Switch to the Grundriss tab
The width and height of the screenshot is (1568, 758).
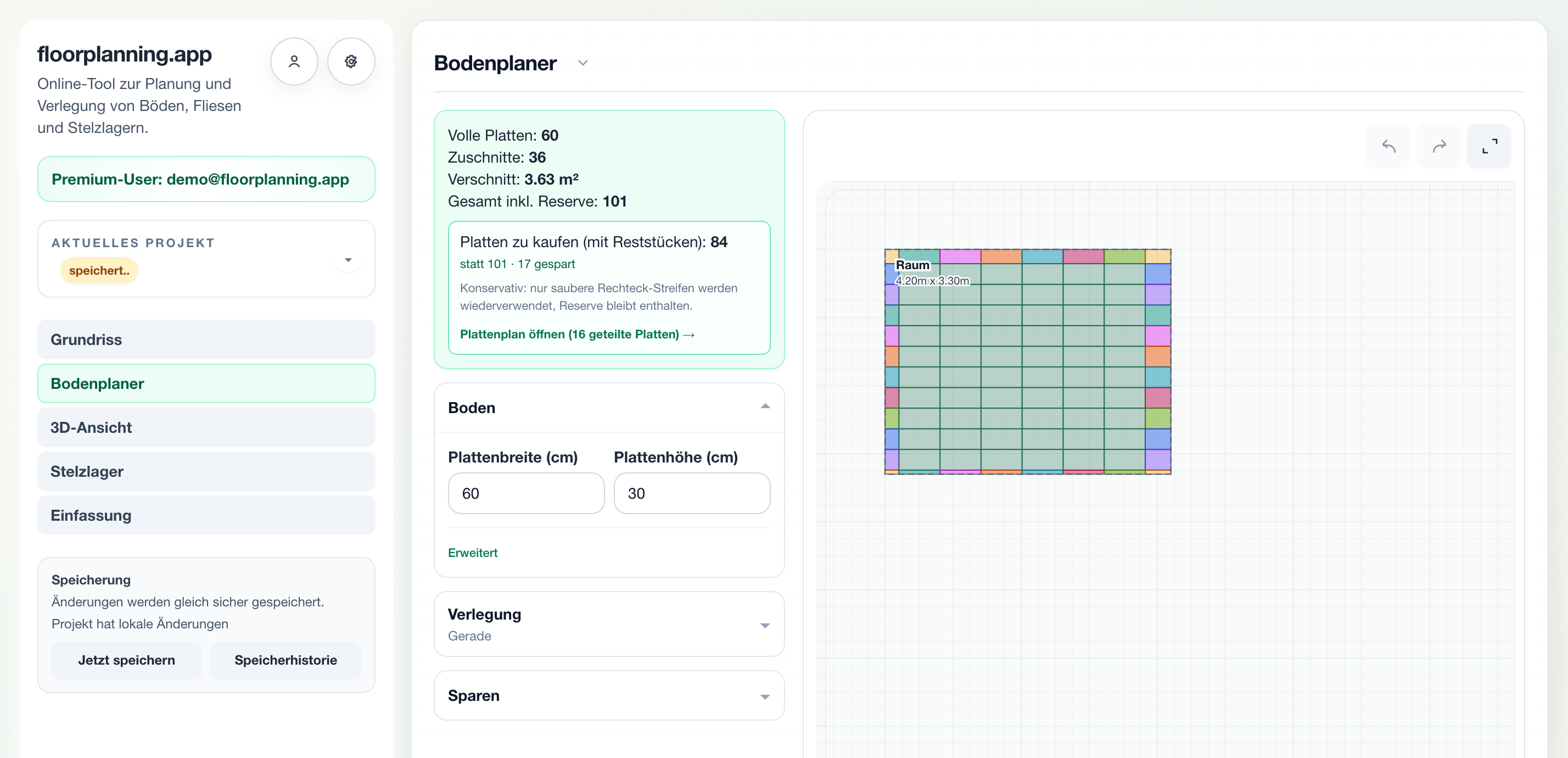click(x=206, y=340)
